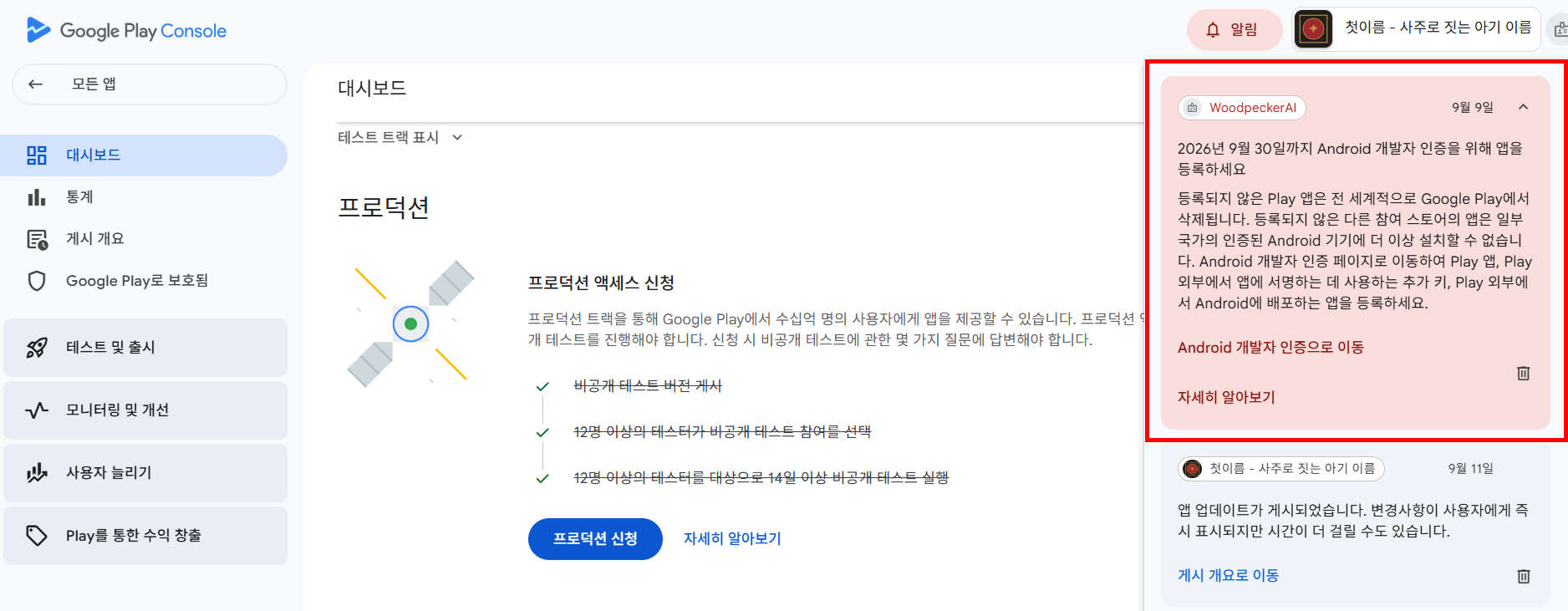Viewport: 1568px width, 611px height.
Task: Open the 게시 개요로 이동 link
Action: click(x=1228, y=576)
